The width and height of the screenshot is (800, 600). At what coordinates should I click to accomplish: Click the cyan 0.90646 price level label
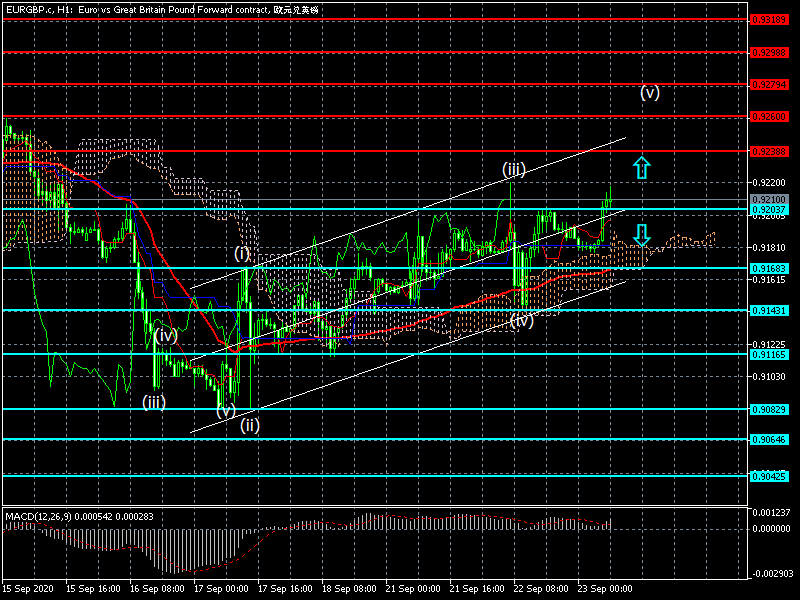pos(769,439)
